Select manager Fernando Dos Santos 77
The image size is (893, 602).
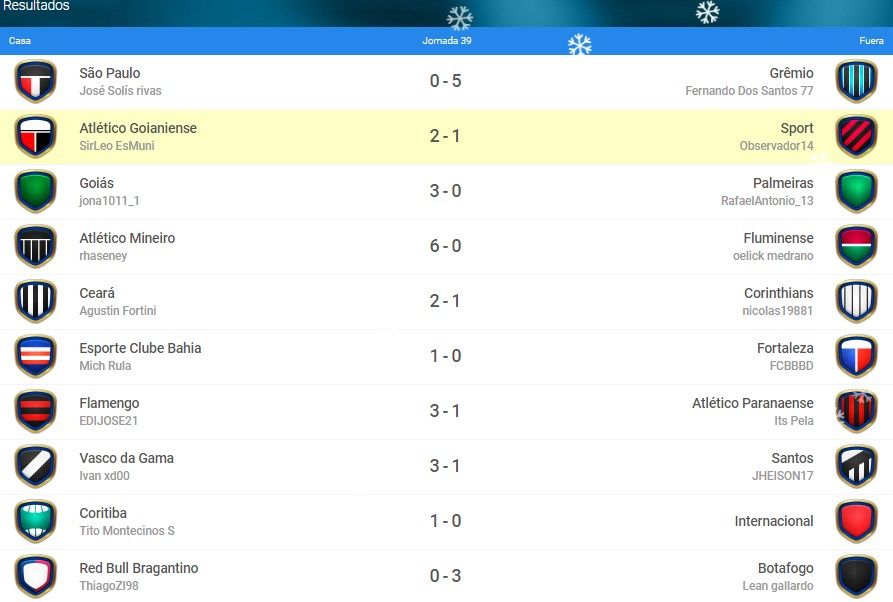[749, 91]
